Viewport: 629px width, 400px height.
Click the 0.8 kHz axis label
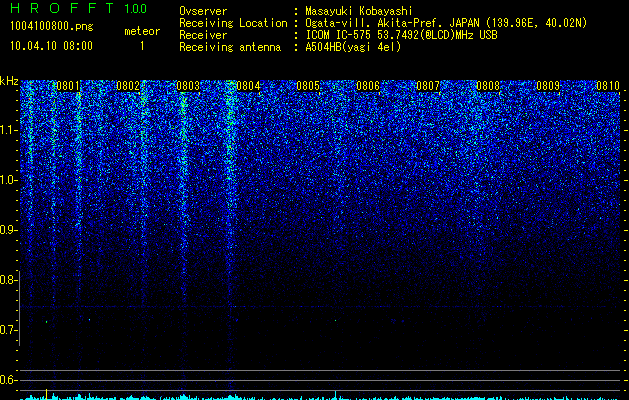8,280
